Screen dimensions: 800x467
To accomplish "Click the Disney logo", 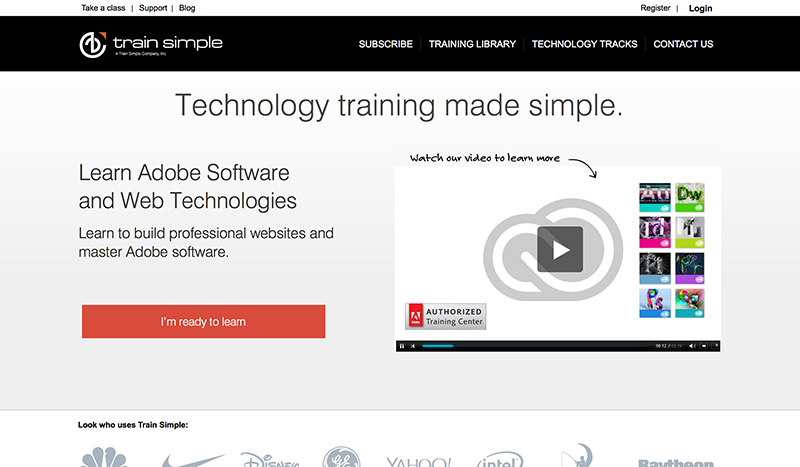I will coord(269,459).
